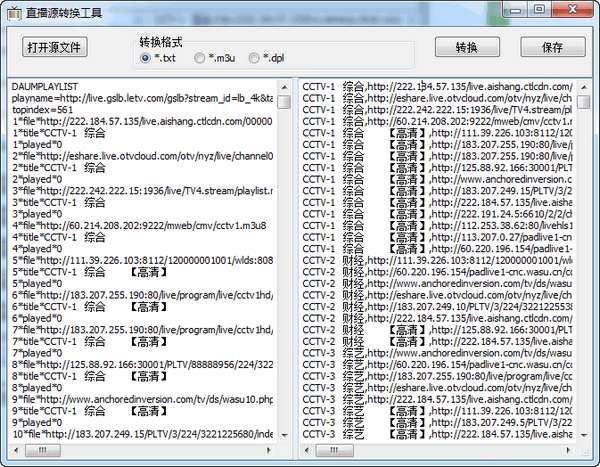Choose the *.m3u format option
Image resolution: width=600 pixels, height=467 pixels.
click(200, 58)
